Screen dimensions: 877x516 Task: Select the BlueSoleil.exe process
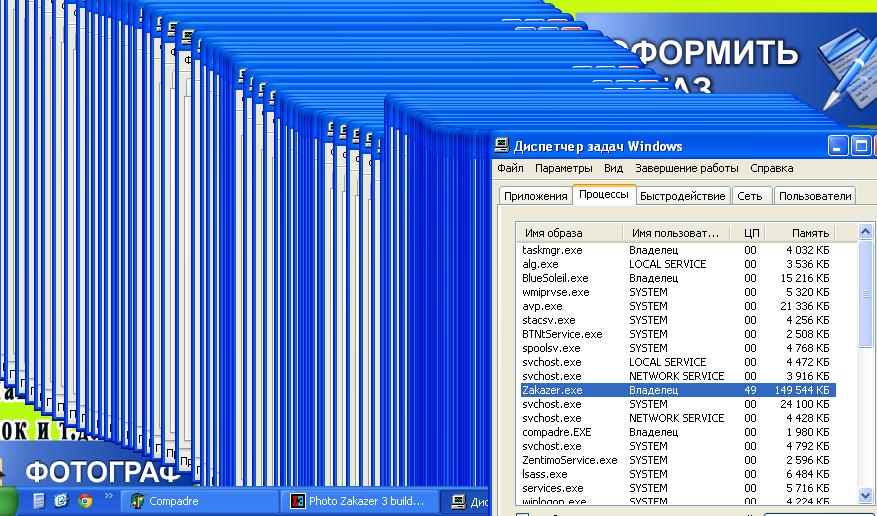tap(678, 278)
